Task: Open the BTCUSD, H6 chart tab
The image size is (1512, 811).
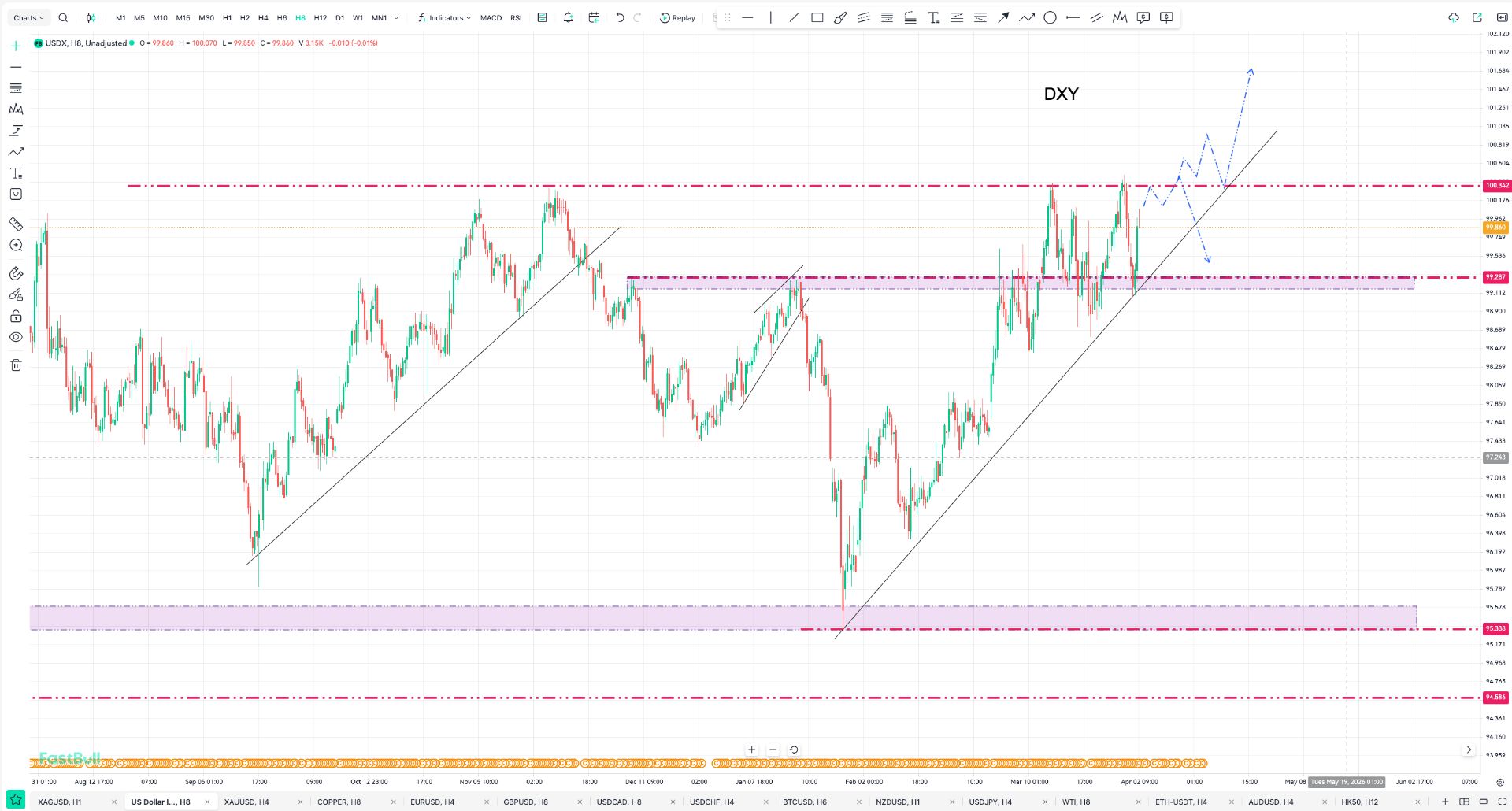Action: (804, 802)
